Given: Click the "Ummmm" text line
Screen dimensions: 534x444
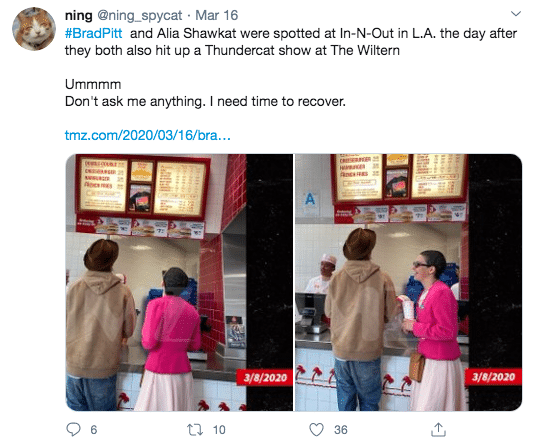Looking at the screenshot, I should pyautogui.click(x=93, y=84).
